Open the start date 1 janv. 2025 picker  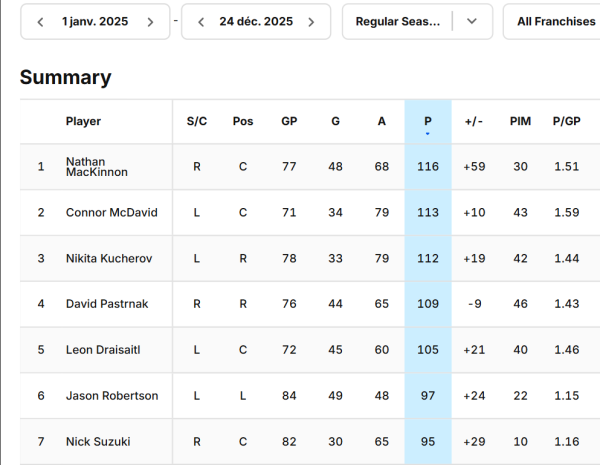[x=95, y=21]
